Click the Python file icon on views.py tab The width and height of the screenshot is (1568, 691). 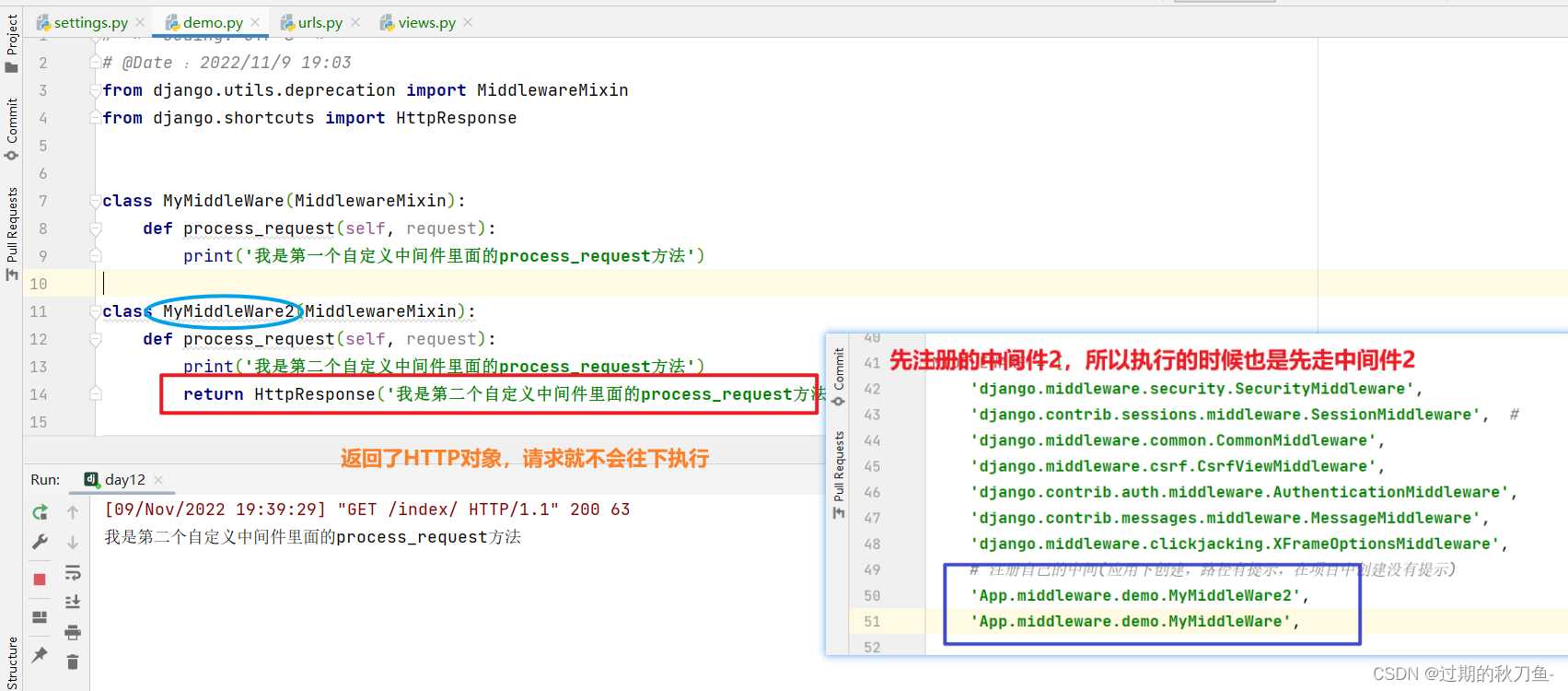tap(388, 23)
